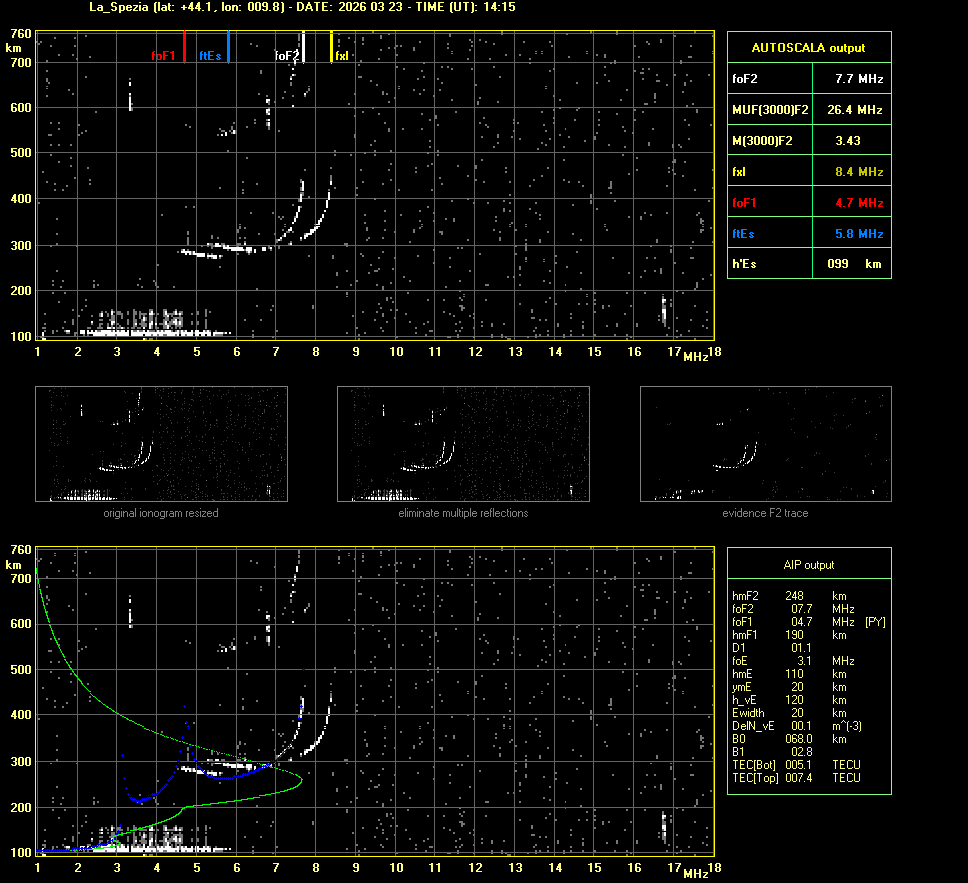Click the [PY] tag beside foF1
The width and height of the screenshot is (968, 883).
875,622
